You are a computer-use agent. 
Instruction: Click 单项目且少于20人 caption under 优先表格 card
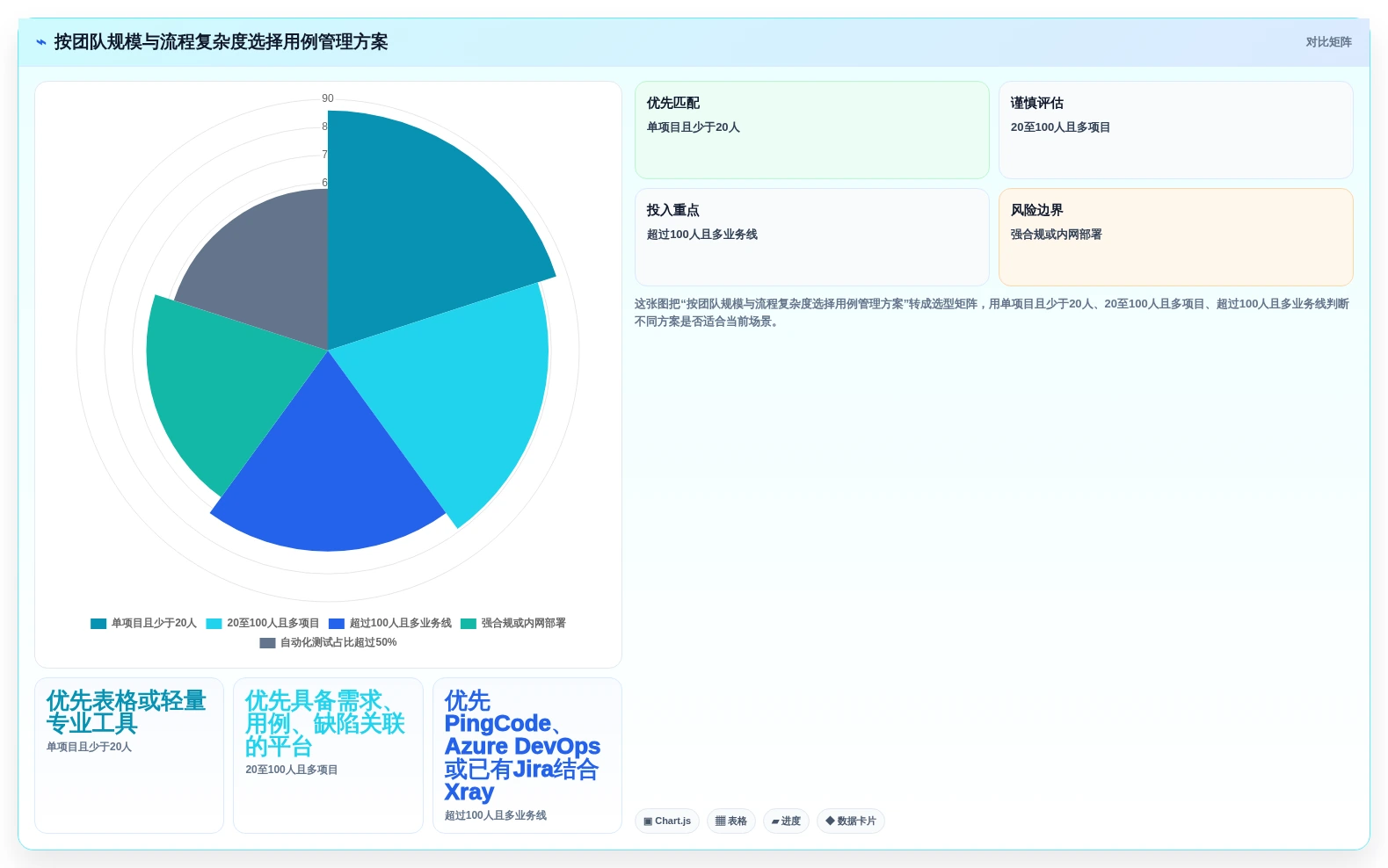pos(89,747)
